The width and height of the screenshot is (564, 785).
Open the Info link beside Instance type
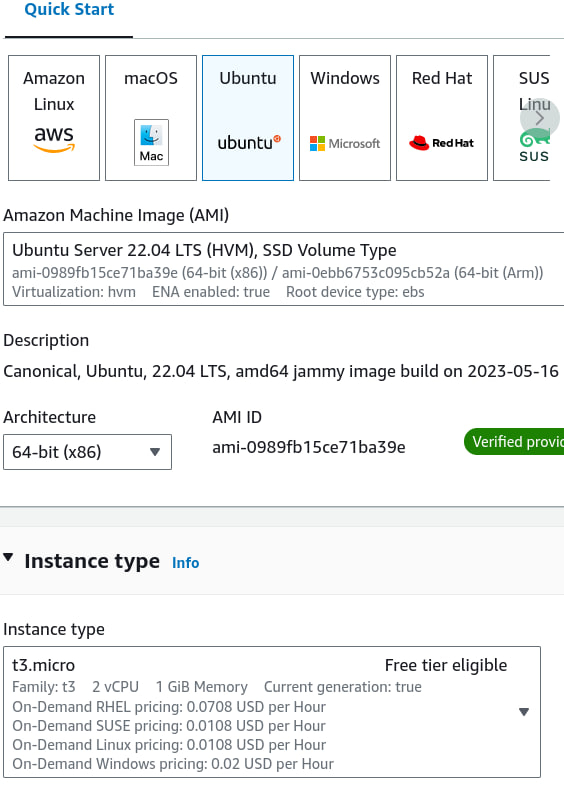[x=186, y=563]
